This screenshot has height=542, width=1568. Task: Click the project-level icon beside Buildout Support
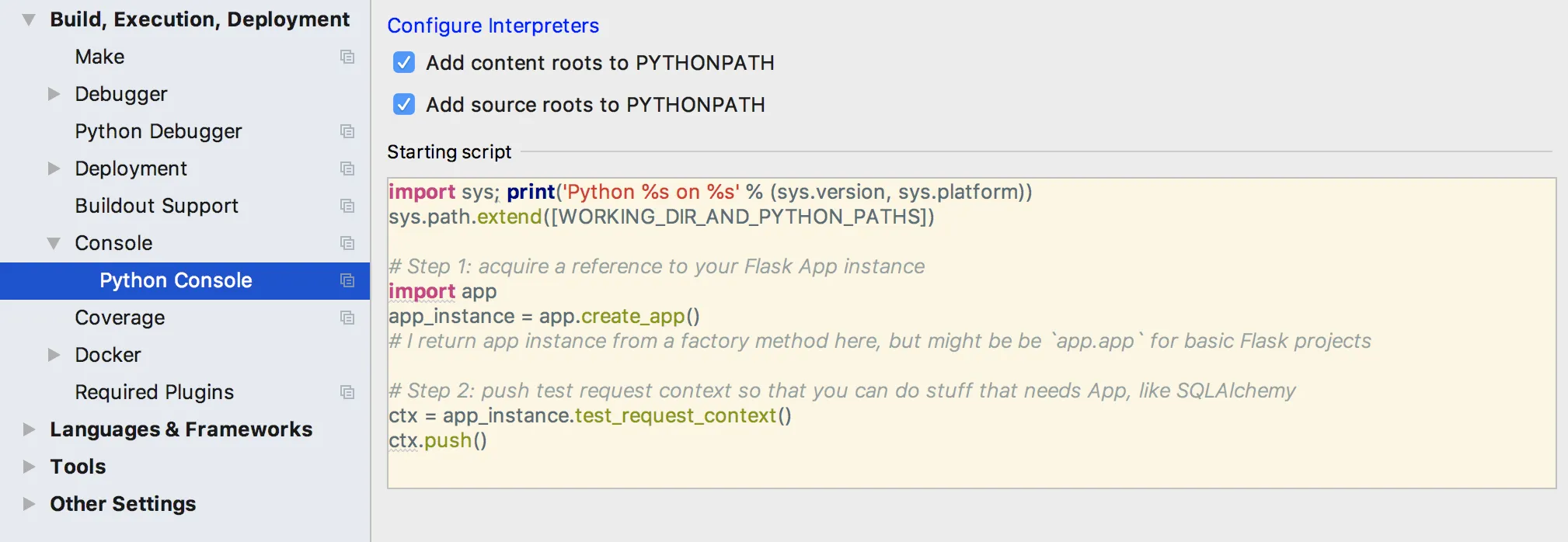click(x=347, y=206)
